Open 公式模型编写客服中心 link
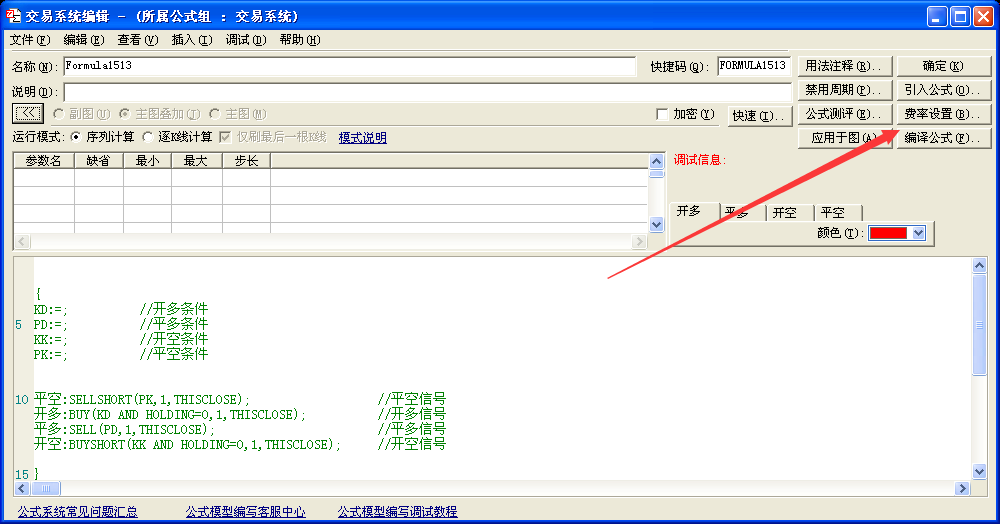This screenshot has height=524, width=1000. [246, 511]
